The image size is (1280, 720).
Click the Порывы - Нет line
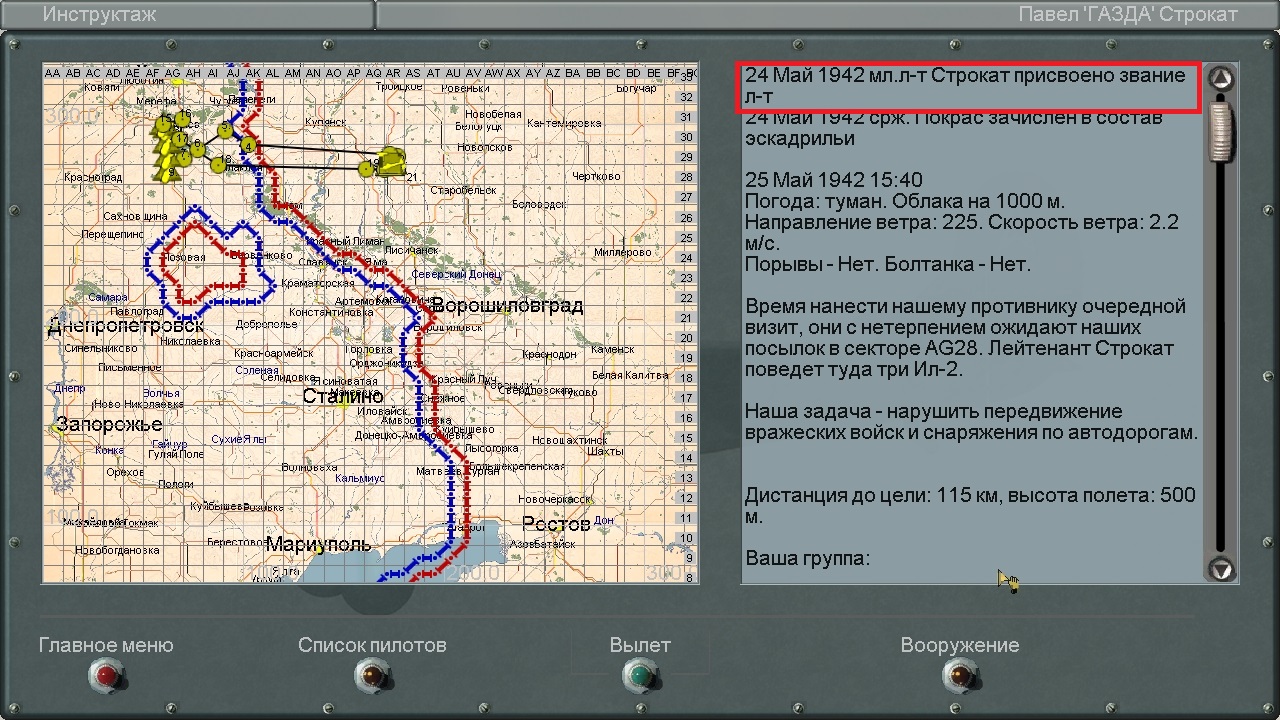coord(887,265)
